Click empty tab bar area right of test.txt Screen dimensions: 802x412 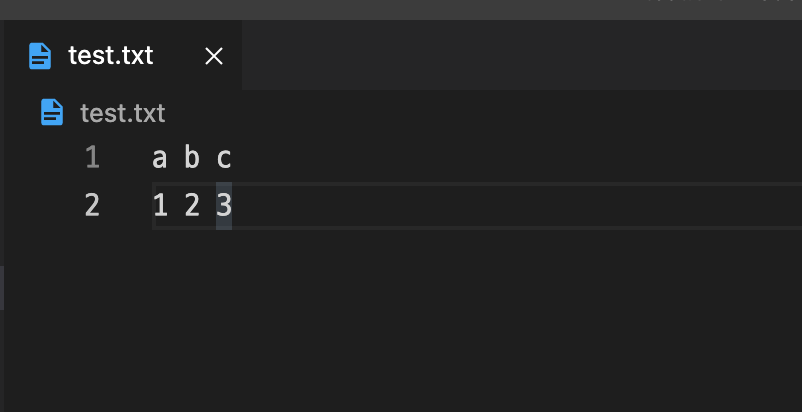tap(520, 56)
